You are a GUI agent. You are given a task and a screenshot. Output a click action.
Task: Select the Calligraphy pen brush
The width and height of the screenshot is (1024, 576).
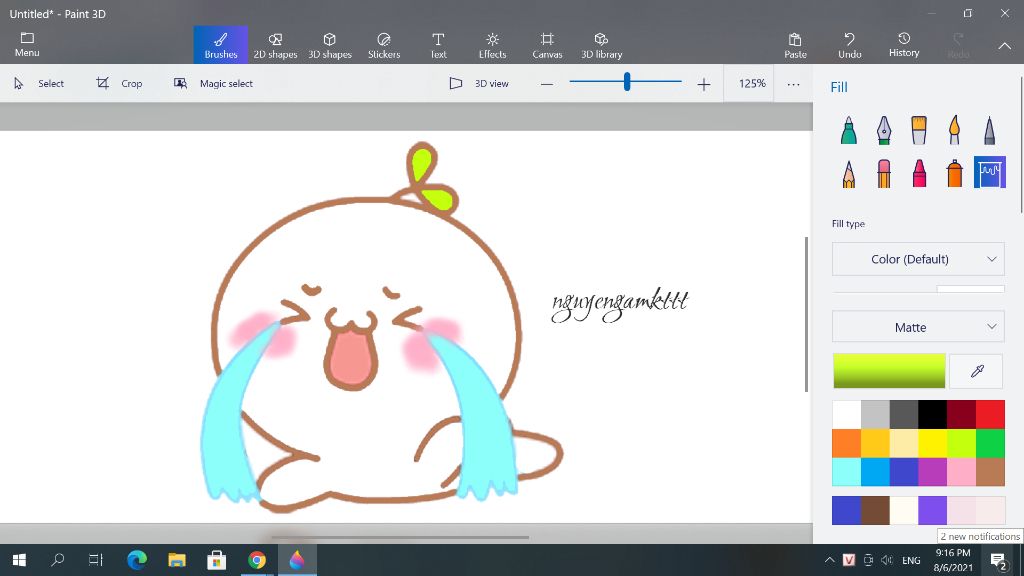(884, 130)
